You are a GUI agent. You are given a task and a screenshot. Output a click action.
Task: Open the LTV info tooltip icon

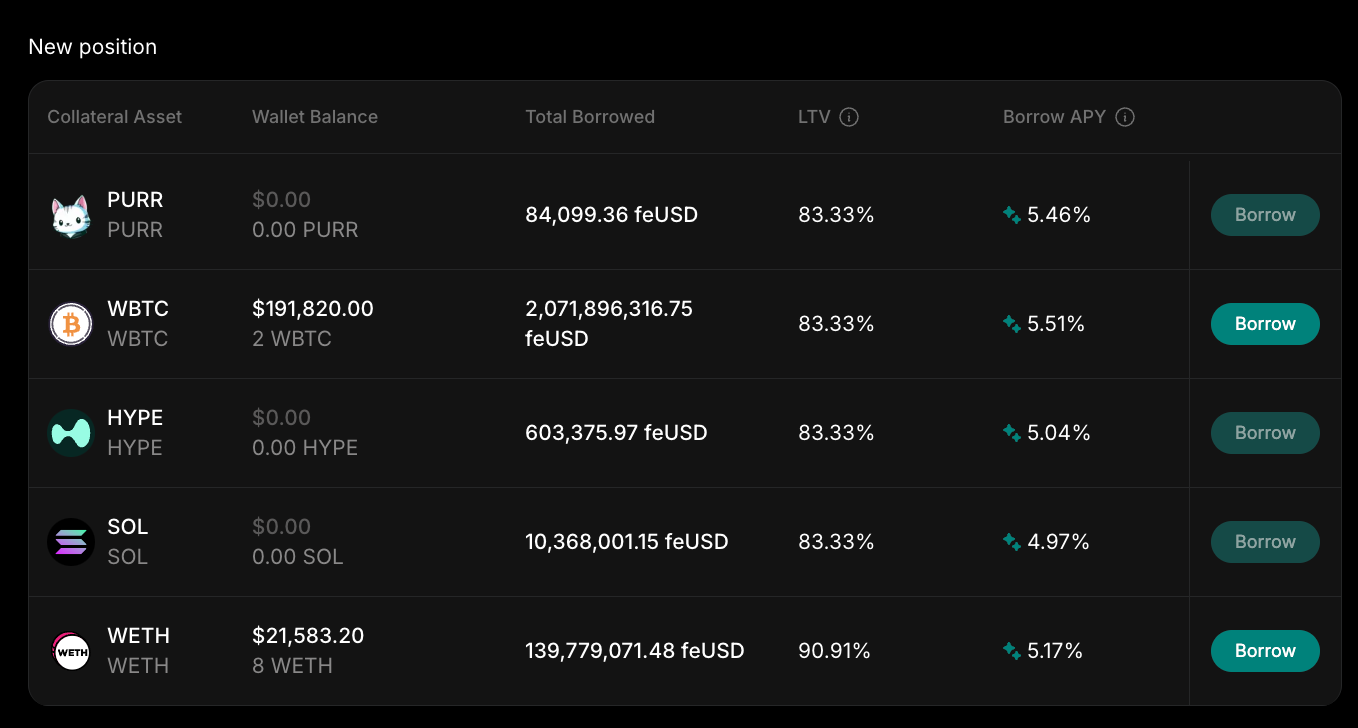[x=850, y=117]
